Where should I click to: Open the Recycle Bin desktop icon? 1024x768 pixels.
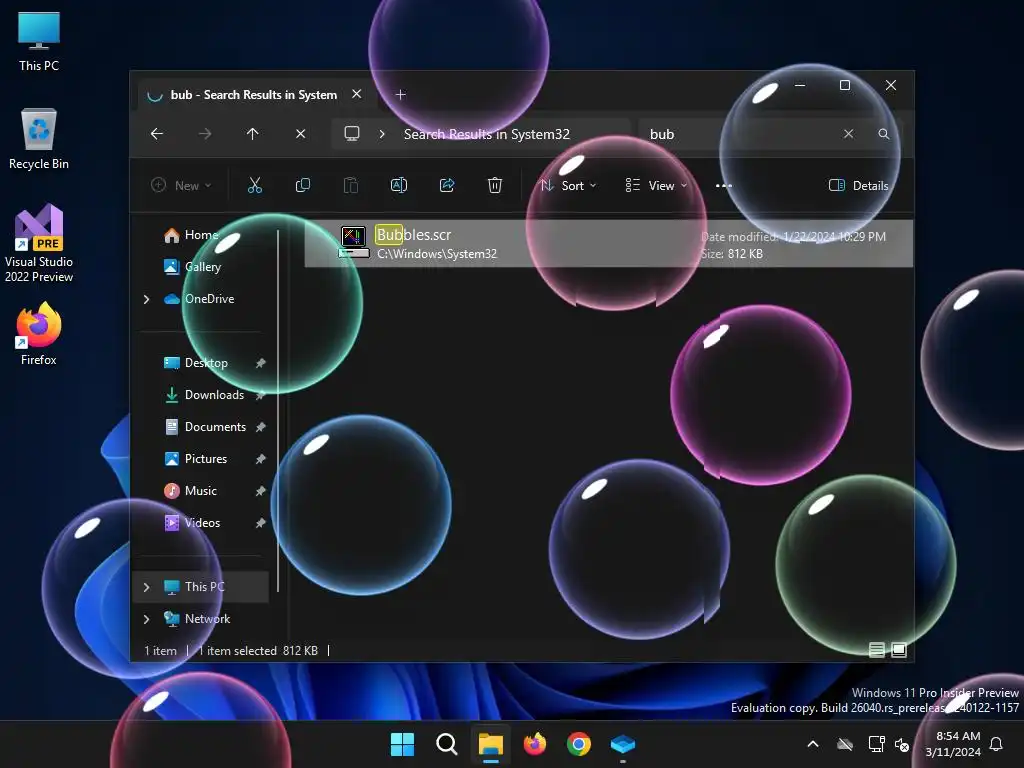tap(39, 138)
